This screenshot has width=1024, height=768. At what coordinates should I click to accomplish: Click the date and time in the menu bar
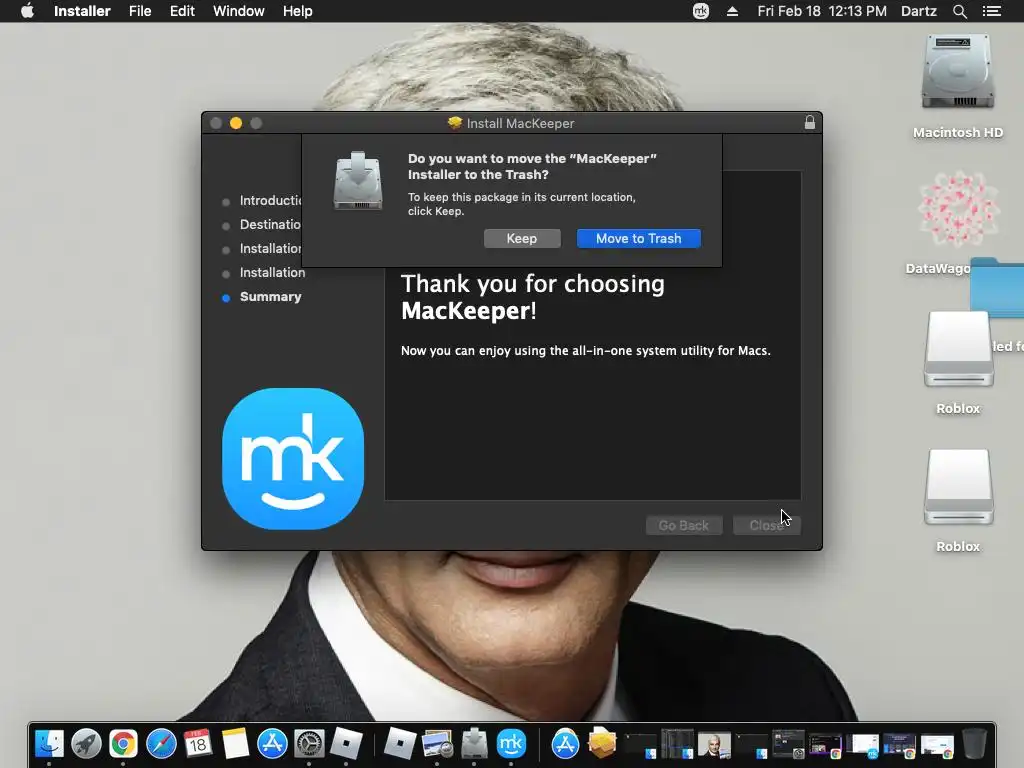pos(822,11)
